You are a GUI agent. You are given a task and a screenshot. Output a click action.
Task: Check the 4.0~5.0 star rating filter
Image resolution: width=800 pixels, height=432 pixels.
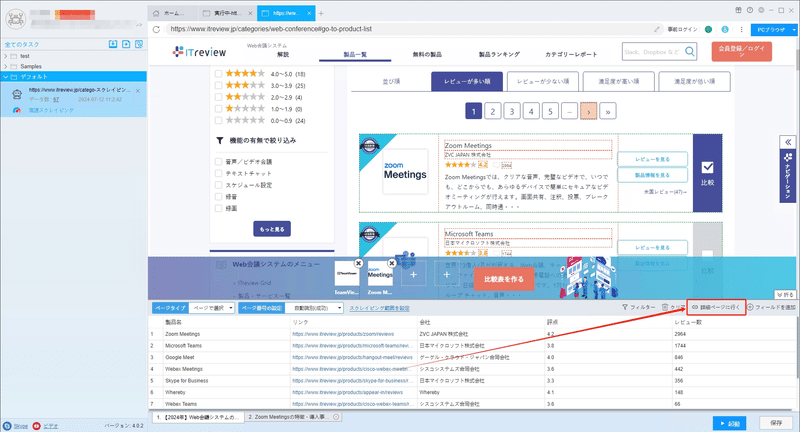[218, 73]
